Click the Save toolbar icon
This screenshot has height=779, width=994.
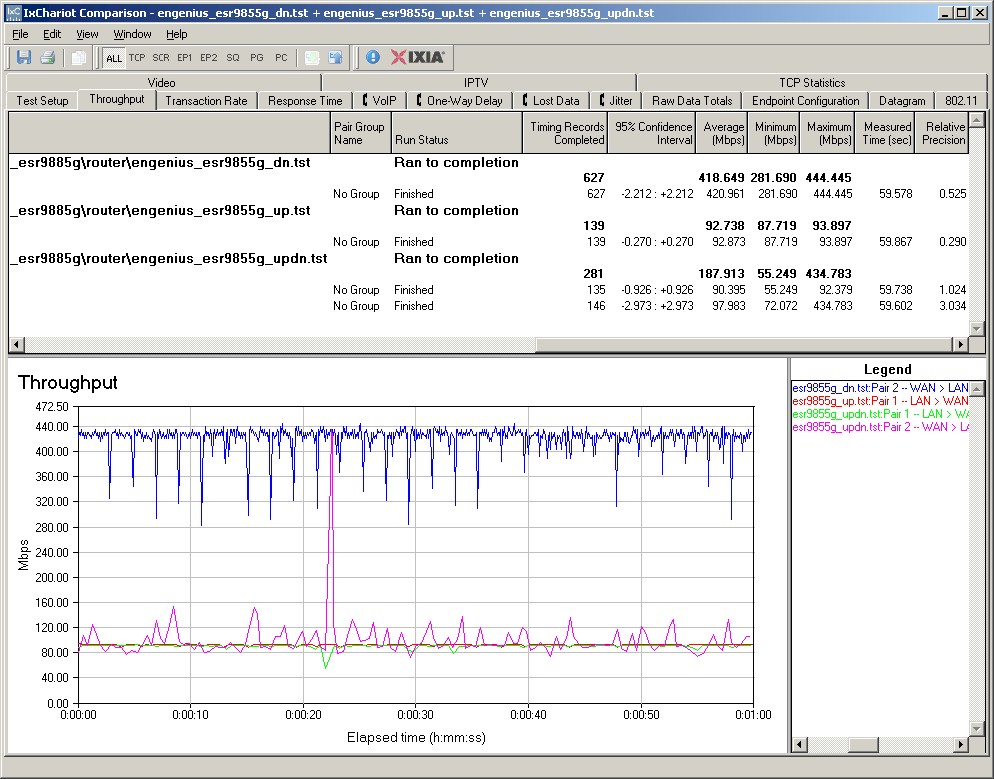pos(24,58)
